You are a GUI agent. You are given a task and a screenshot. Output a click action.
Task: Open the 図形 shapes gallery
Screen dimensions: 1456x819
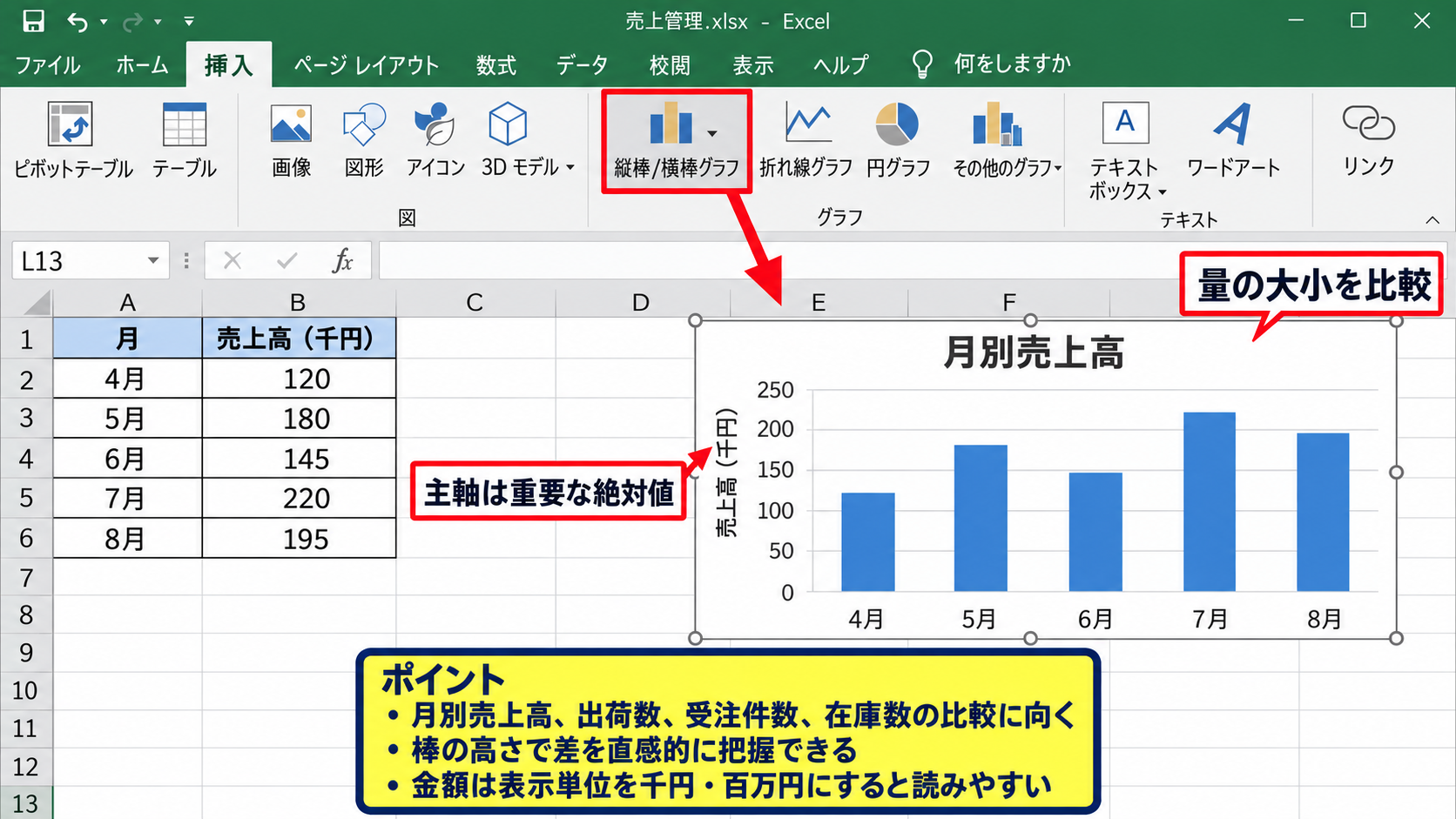point(364,141)
